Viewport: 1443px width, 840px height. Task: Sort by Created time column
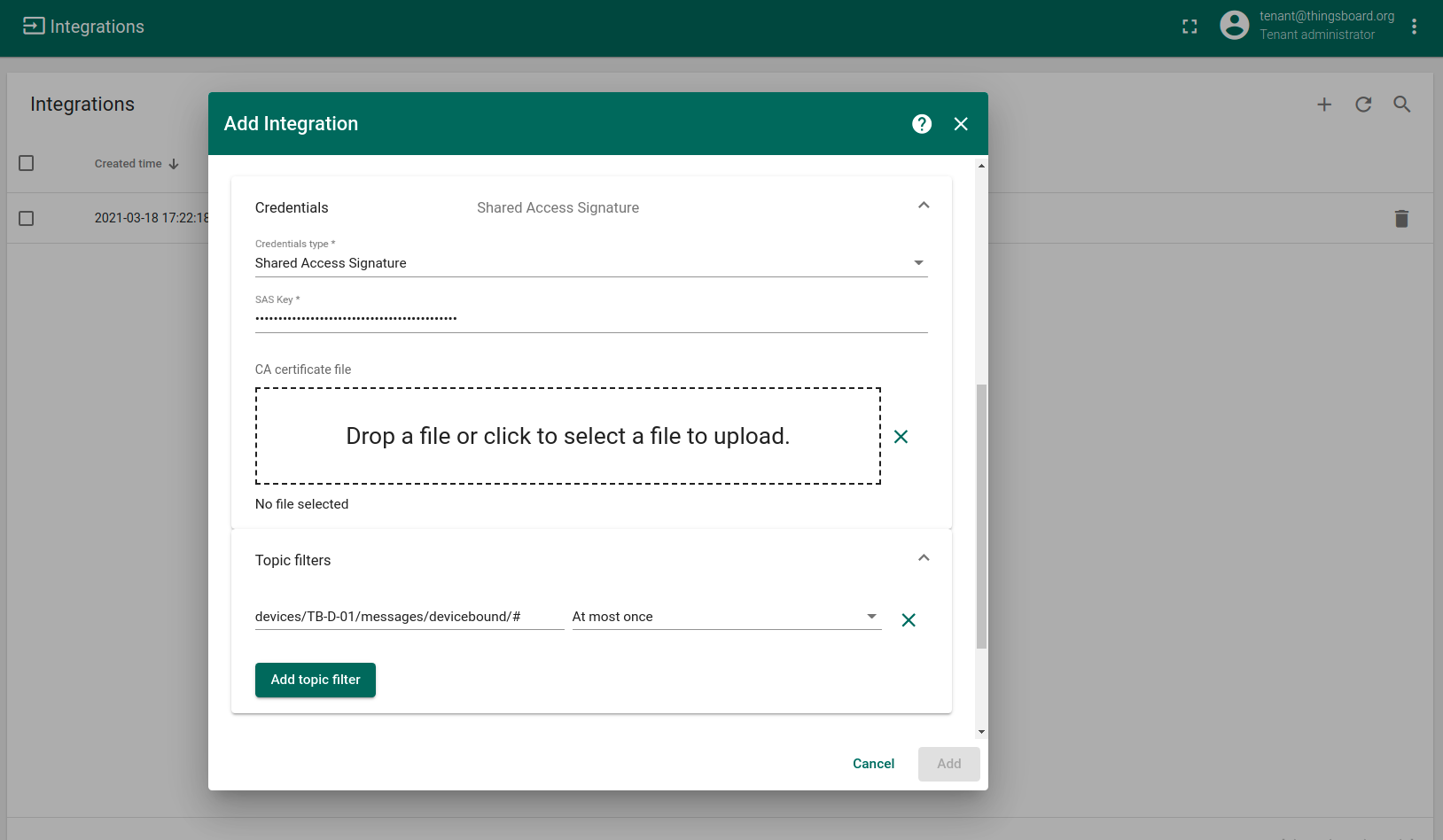(136, 164)
